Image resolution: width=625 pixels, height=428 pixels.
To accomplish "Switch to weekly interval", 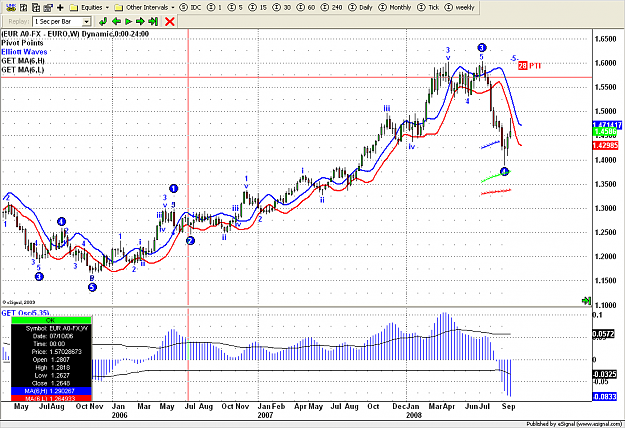I will tap(460, 7).
